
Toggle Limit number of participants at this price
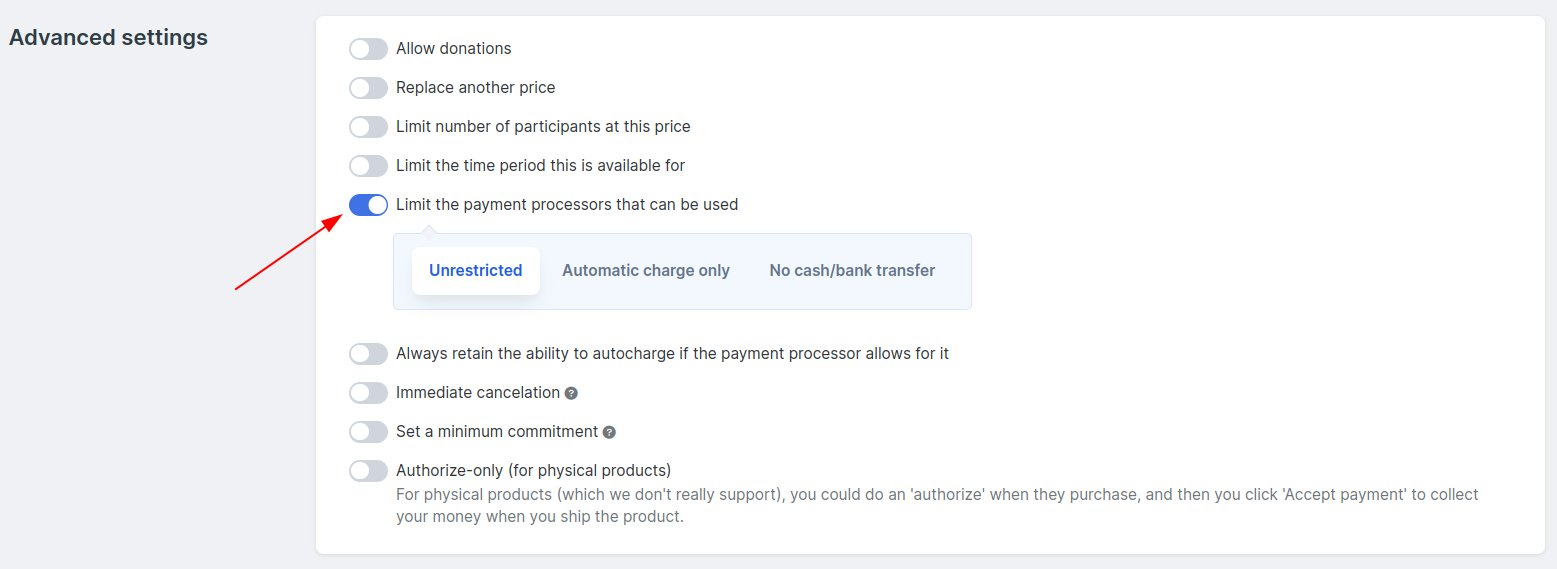click(x=368, y=127)
